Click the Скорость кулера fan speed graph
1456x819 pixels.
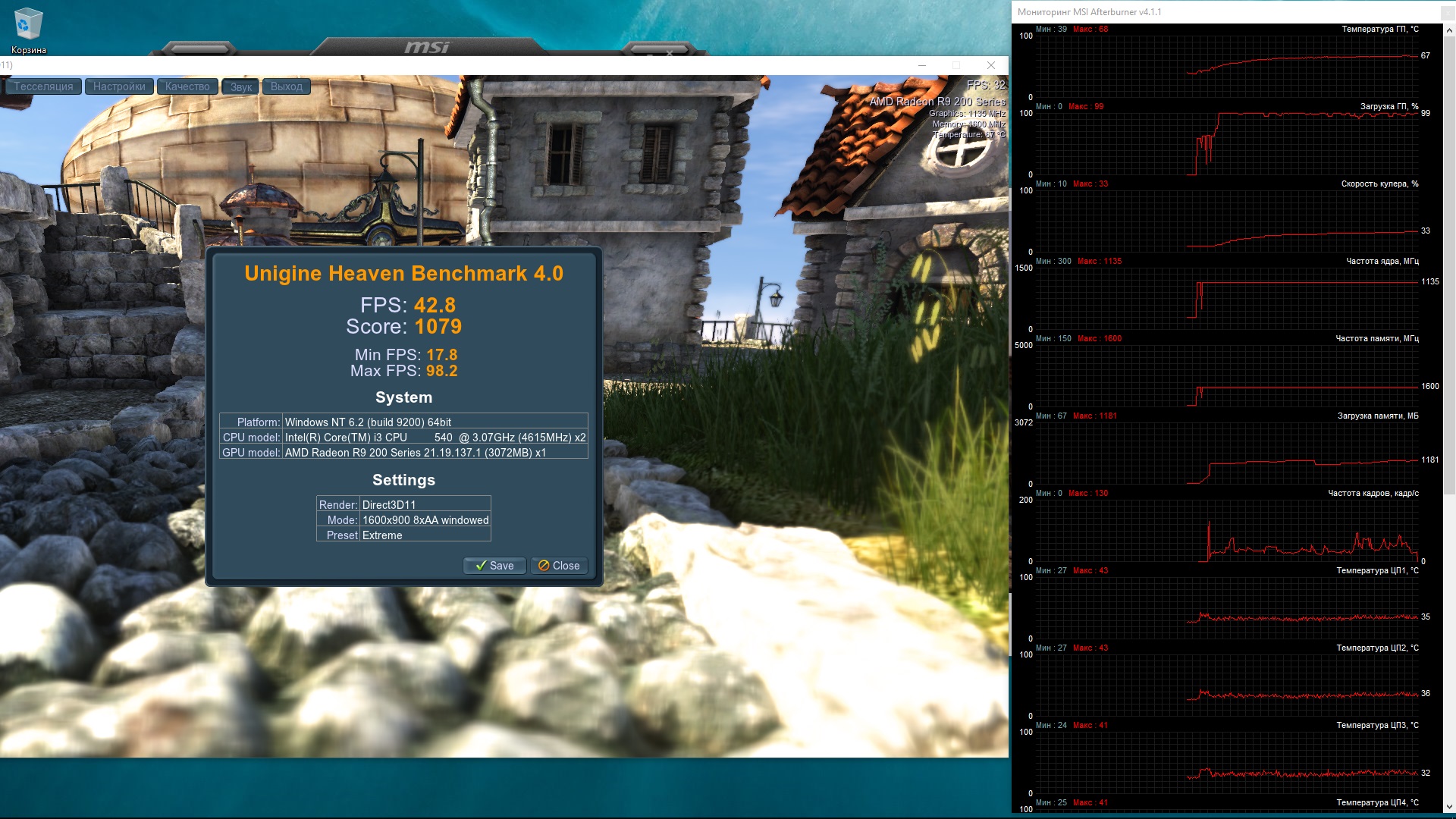click(x=1226, y=221)
